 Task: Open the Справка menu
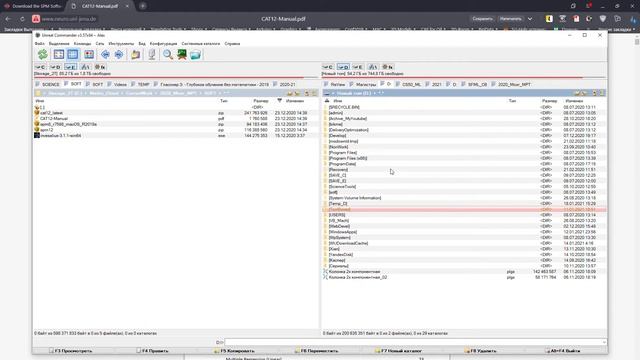pos(232,44)
